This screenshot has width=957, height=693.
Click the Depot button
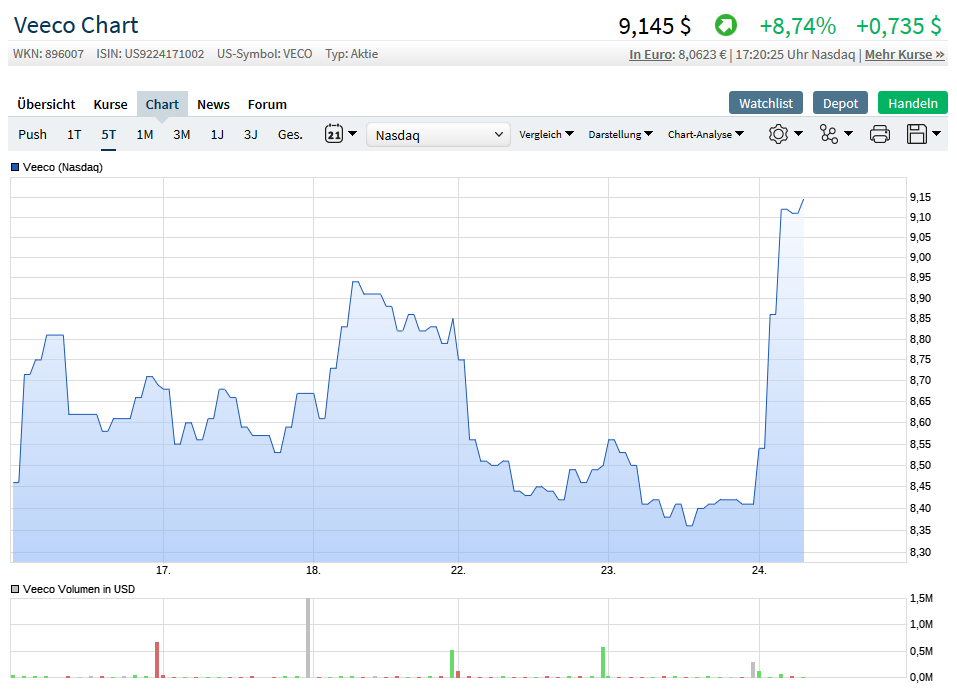point(840,103)
